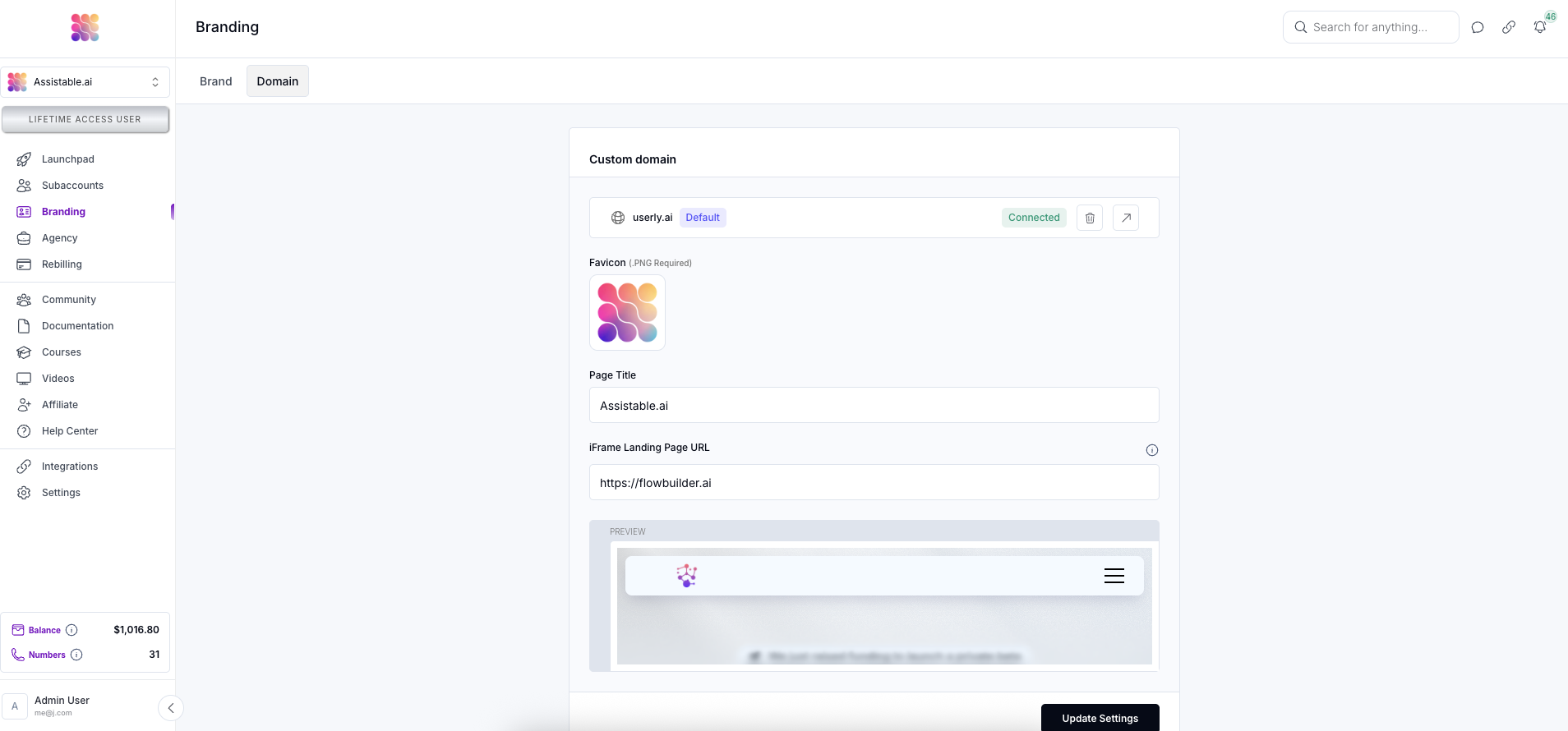1568x731 pixels.
Task: Click the Community group icon
Action: [x=24, y=300]
